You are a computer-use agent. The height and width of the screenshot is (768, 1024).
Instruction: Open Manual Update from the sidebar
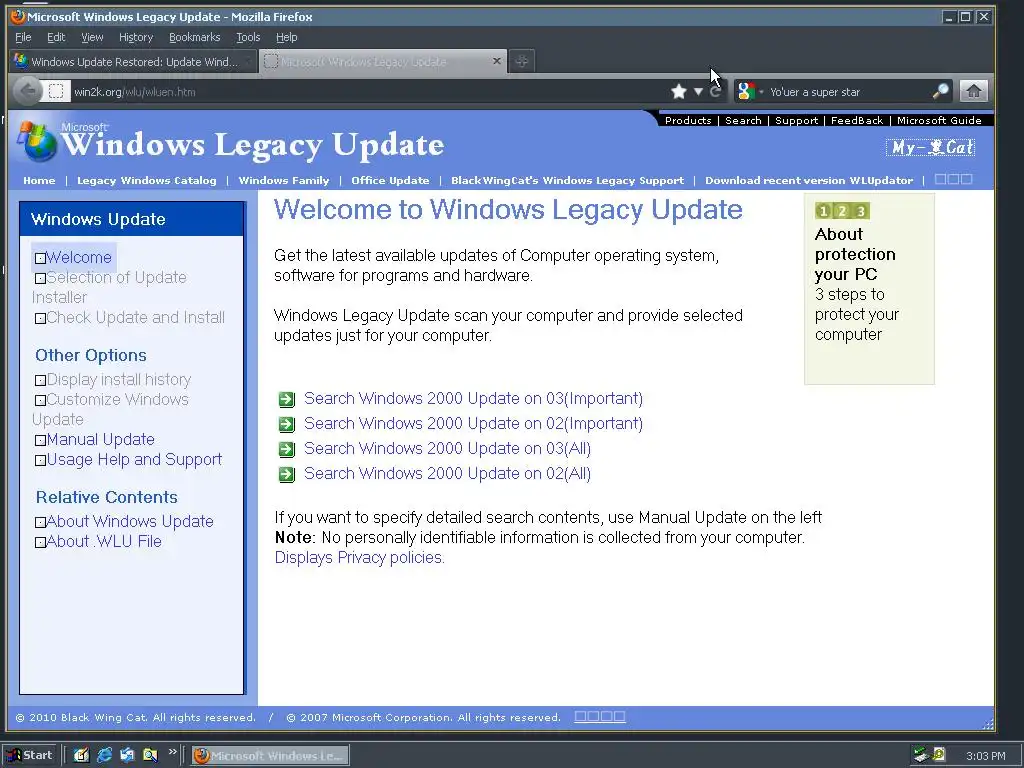[x=101, y=440]
